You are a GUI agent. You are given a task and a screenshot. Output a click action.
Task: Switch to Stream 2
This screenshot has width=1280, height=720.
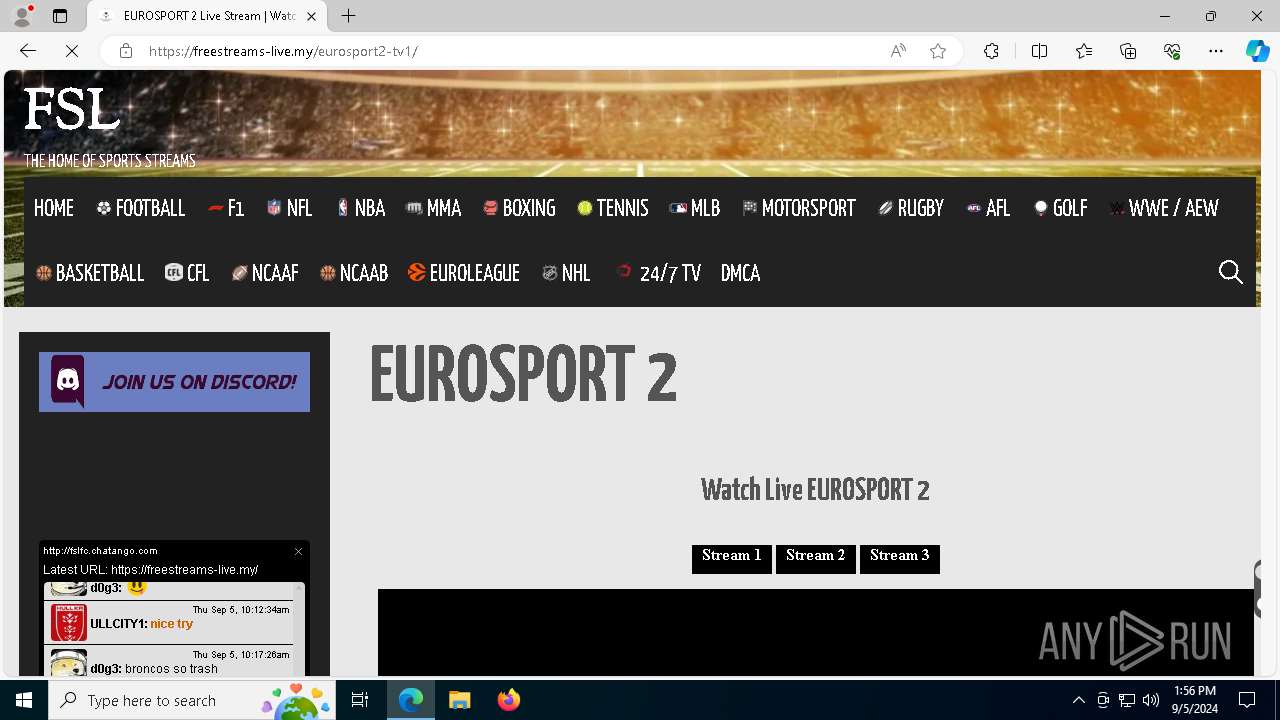pyautogui.click(x=816, y=559)
